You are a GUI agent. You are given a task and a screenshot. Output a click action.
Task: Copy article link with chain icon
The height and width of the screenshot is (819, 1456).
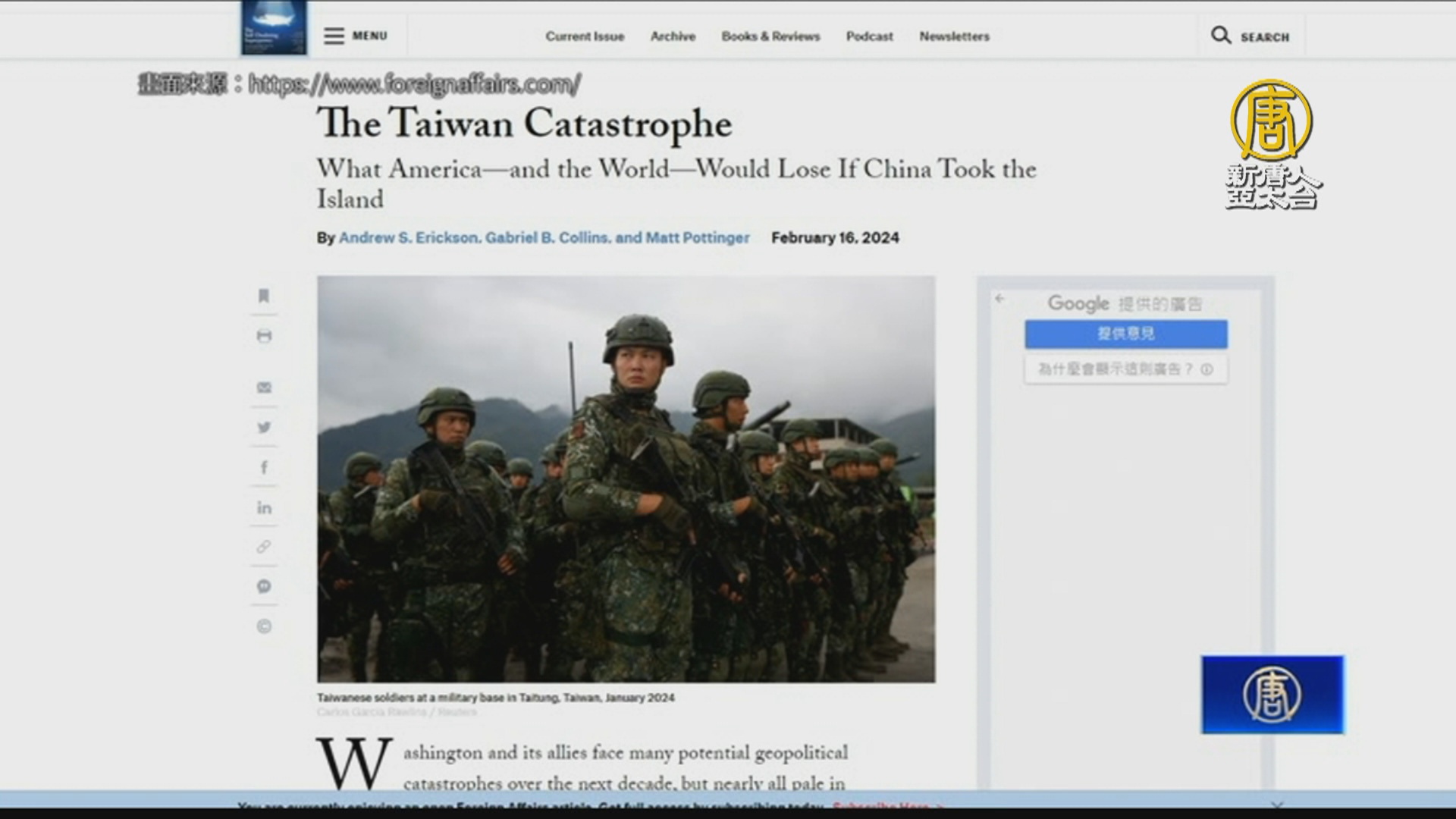point(264,547)
